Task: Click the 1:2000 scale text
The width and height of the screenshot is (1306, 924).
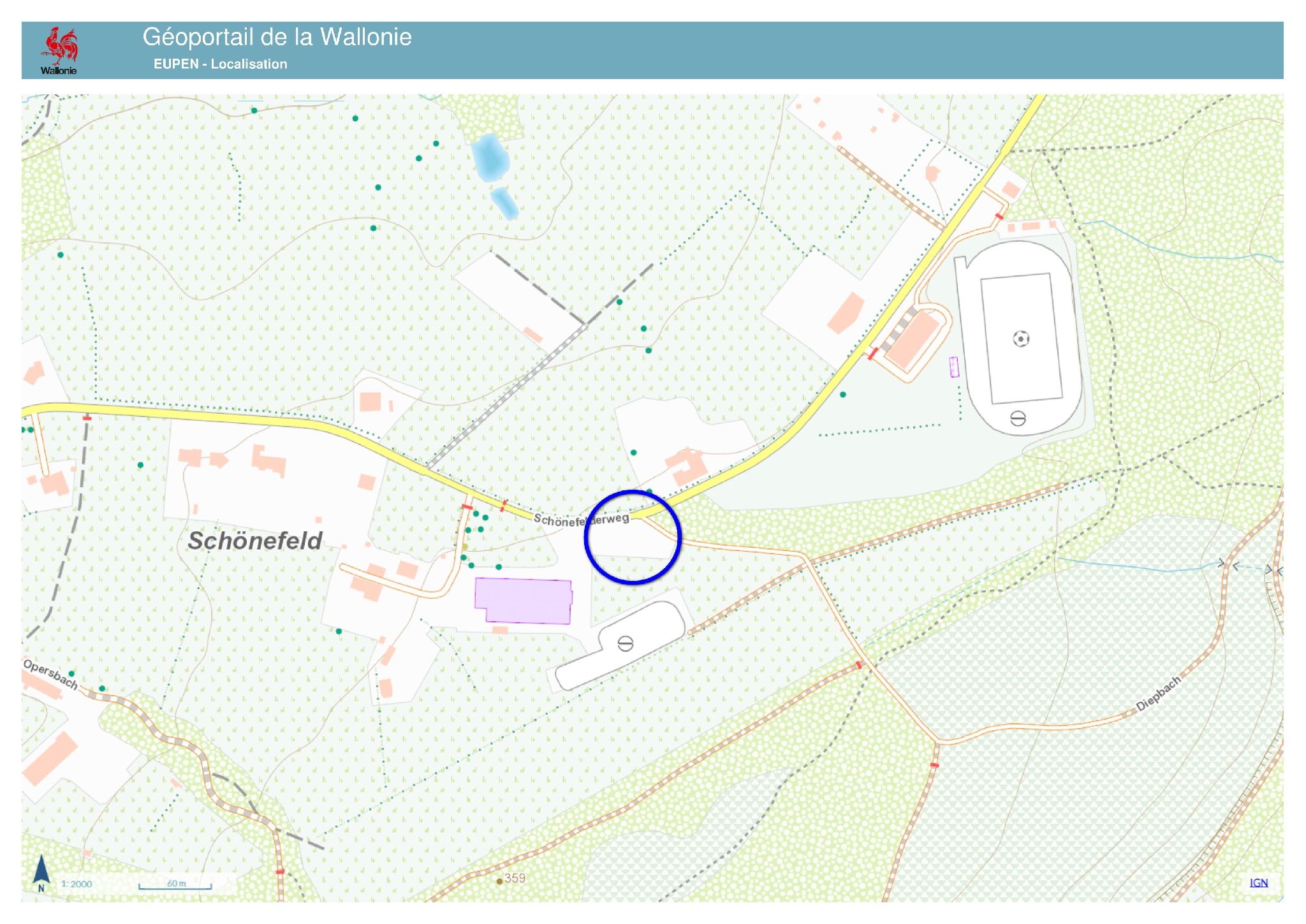Action: (77, 884)
